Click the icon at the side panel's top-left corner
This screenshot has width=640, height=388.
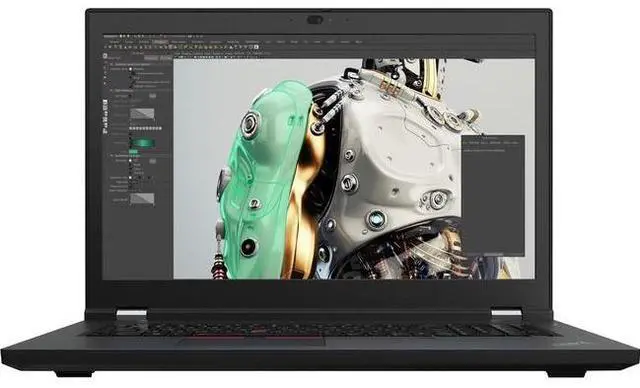(x=105, y=56)
